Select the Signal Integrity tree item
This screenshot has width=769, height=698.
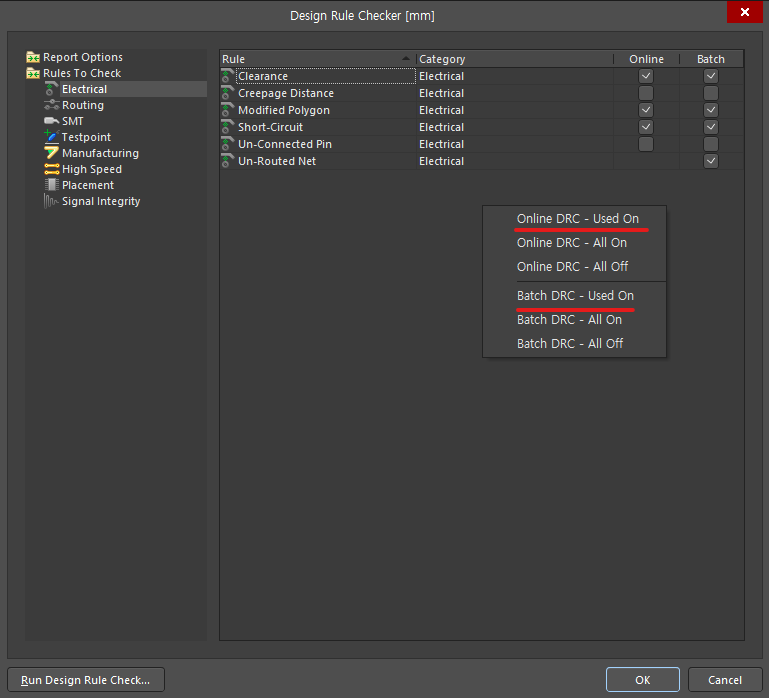(101, 201)
